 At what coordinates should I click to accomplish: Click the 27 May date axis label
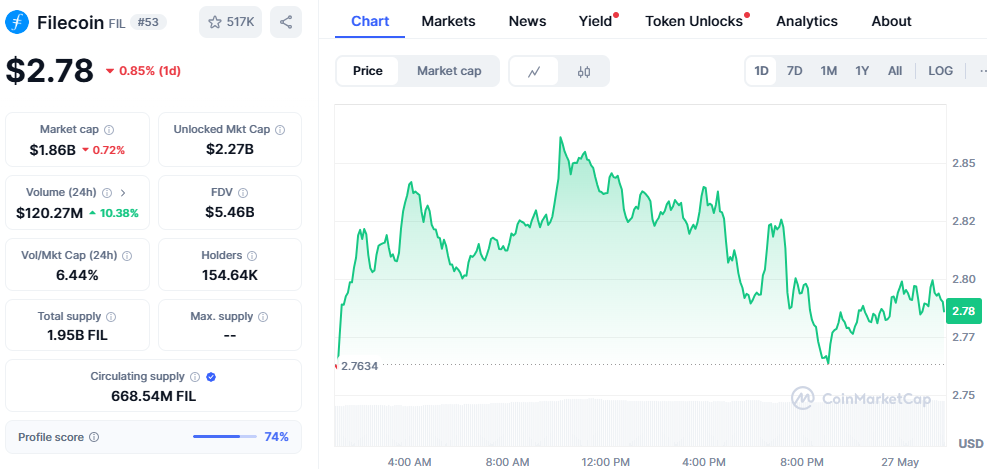point(902,462)
